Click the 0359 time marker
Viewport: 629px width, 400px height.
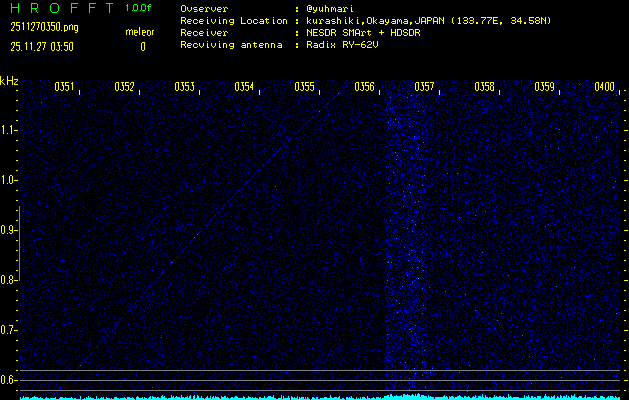click(x=544, y=87)
